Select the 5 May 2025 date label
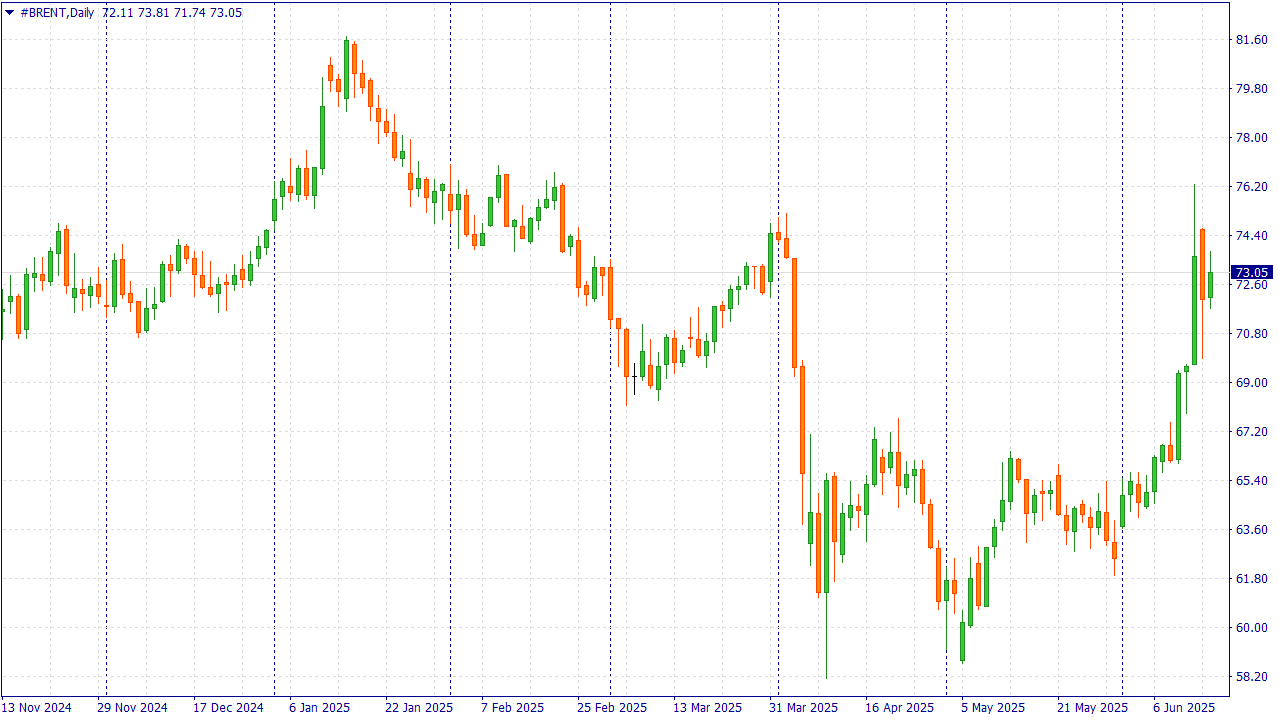Screen dimensions: 1278x723 993,708
